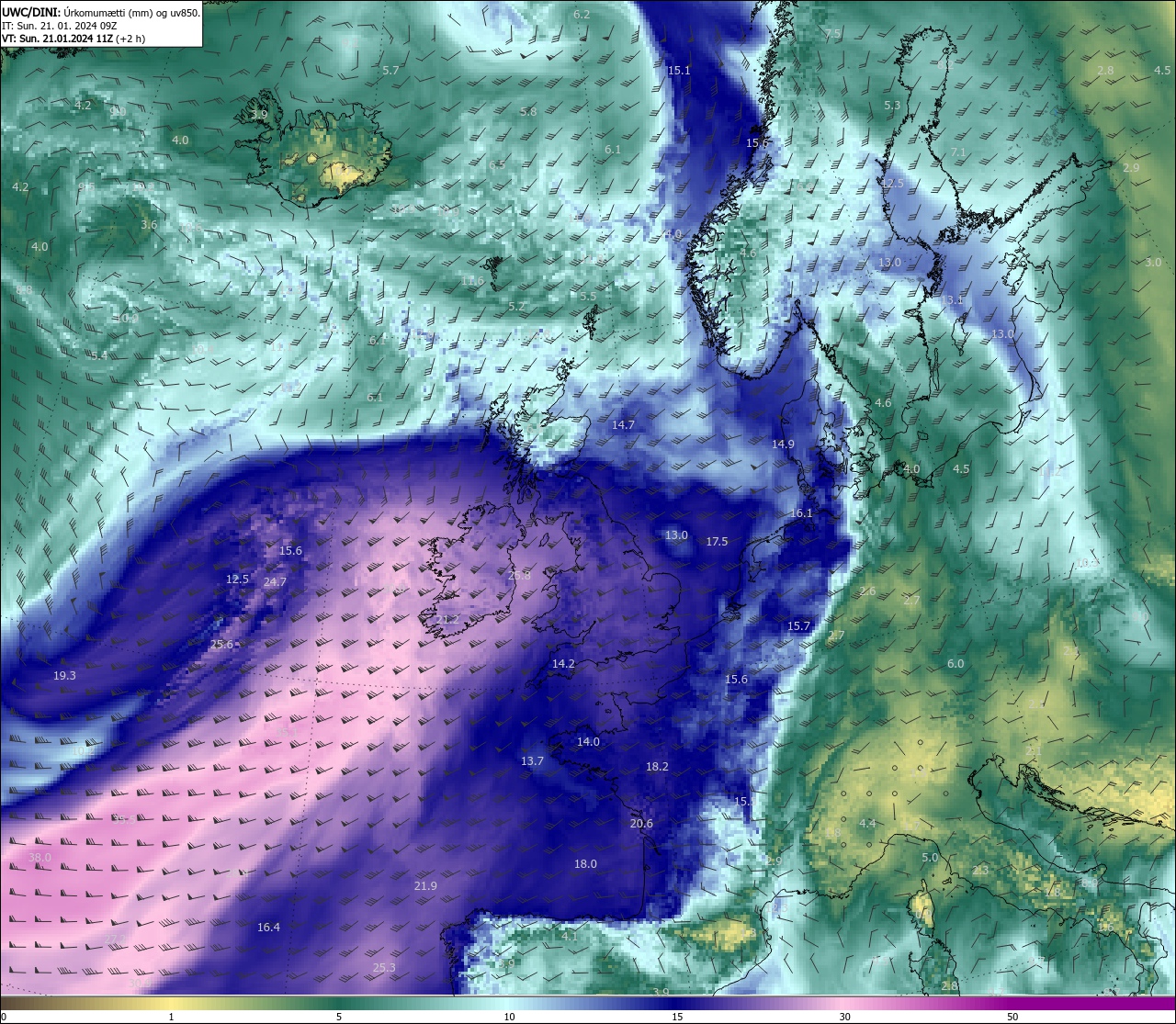Select the 'IT: Sun. 21. 01. 2024 09Z' line

click(x=59, y=26)
